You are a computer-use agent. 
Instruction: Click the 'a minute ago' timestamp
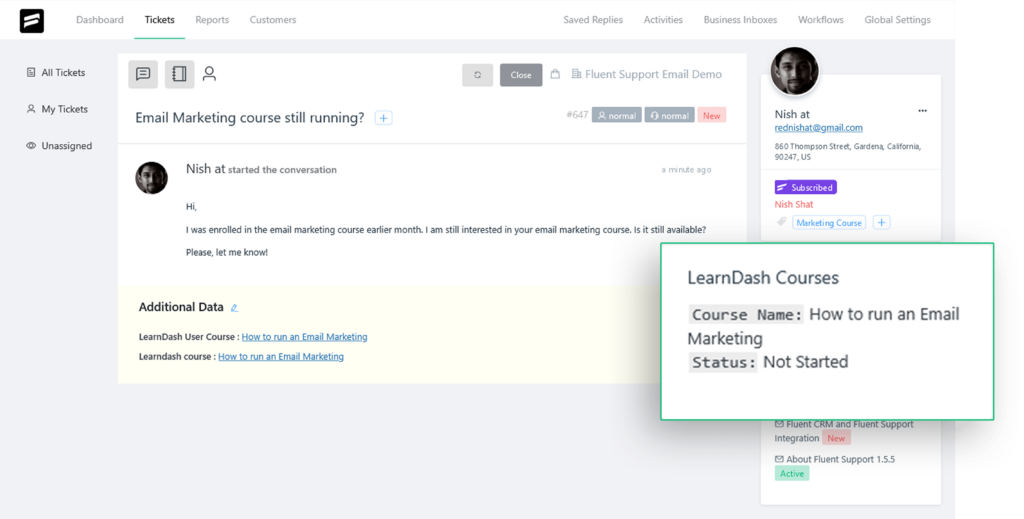686,170
